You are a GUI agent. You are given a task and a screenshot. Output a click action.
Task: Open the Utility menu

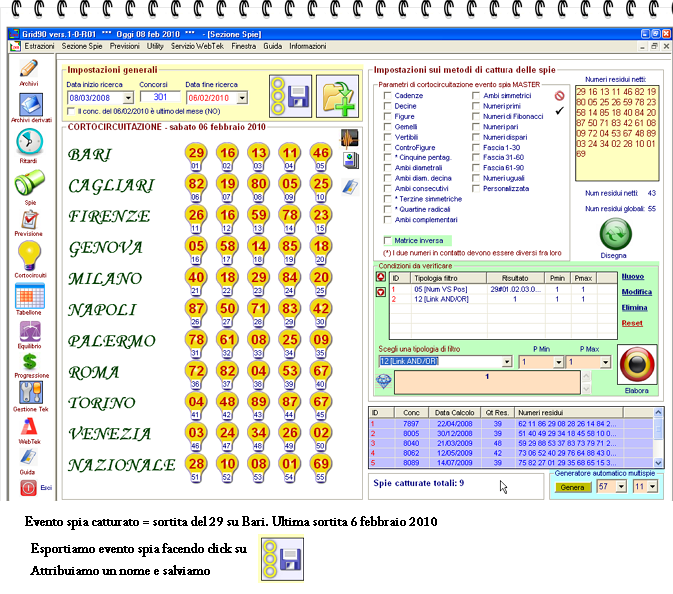coord(155,46)
